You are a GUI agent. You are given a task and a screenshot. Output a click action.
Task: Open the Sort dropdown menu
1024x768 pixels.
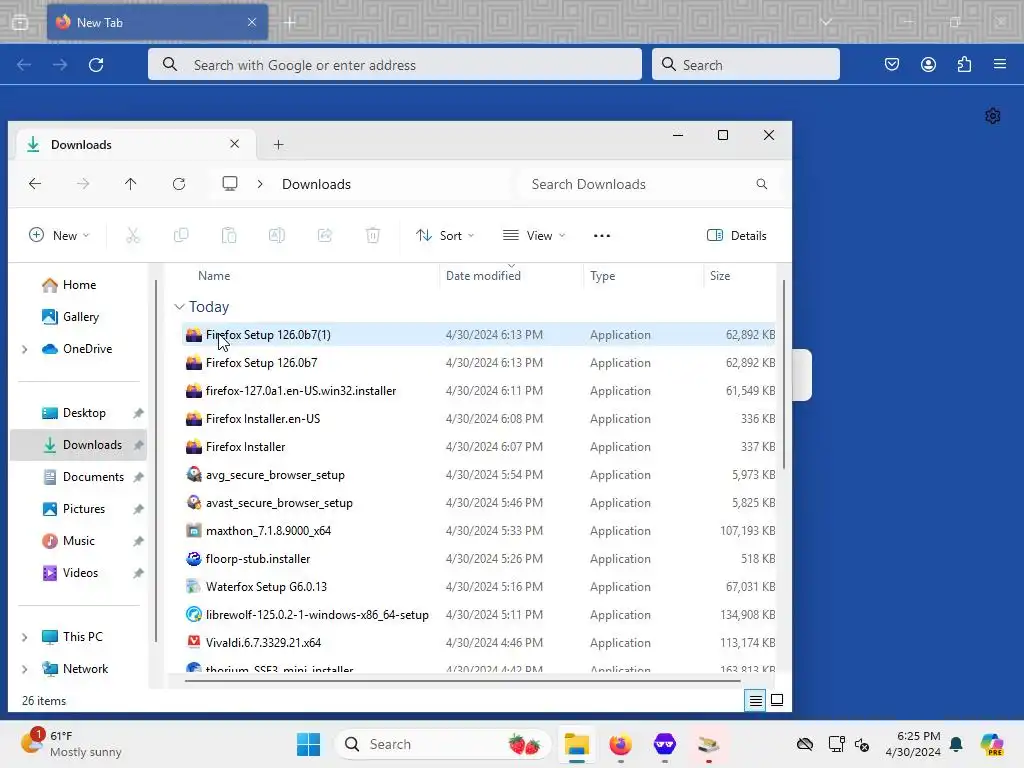coord(445,235)
